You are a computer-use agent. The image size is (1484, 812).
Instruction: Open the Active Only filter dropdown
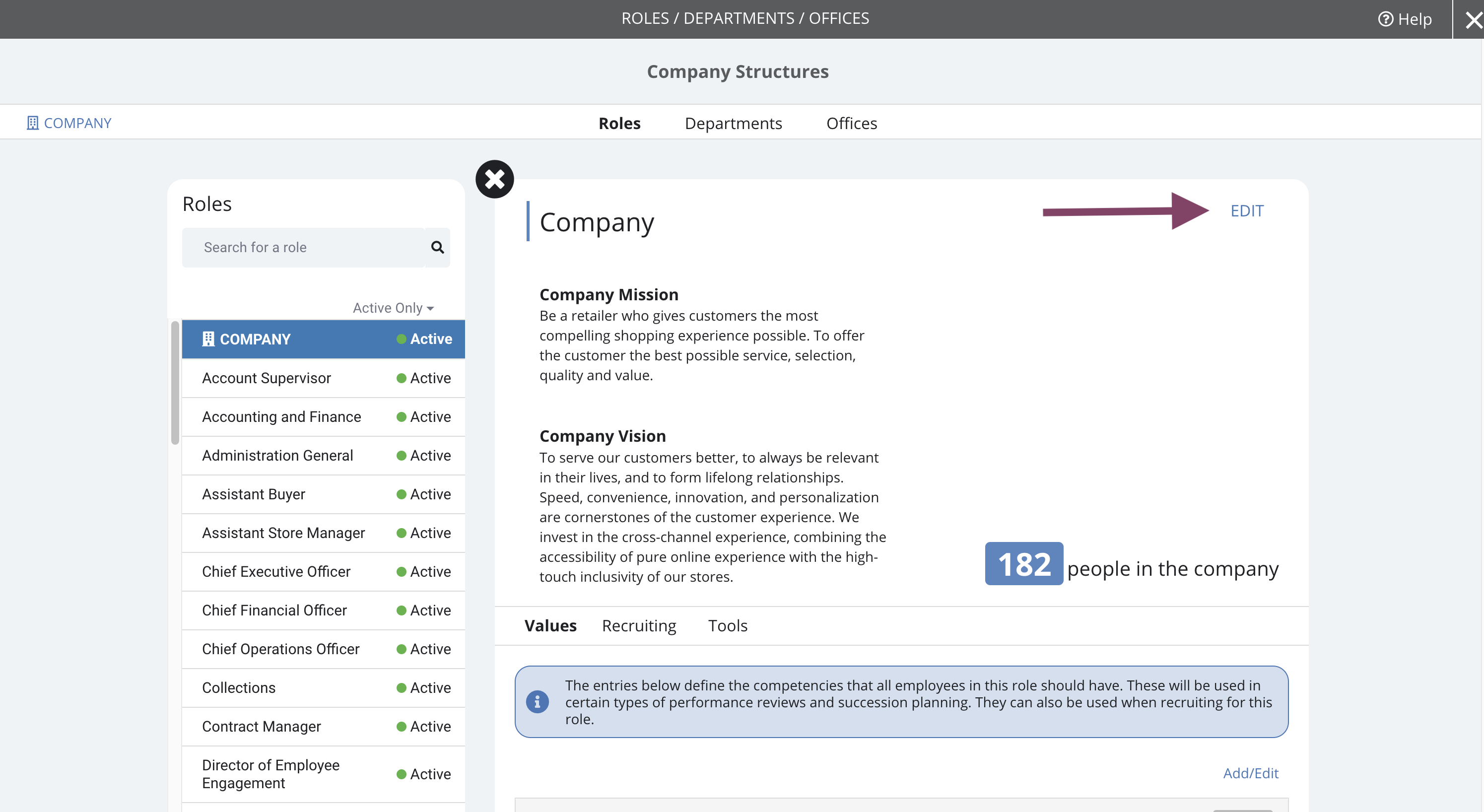point(393,308)
